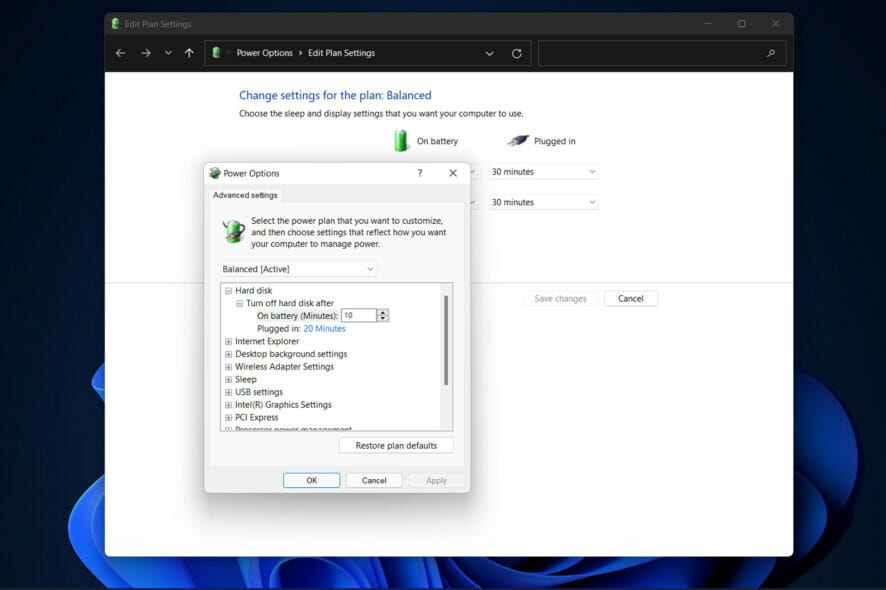Expand Intel(R) Graphics Settings node
886x590 pixels.
click(228, 405)
